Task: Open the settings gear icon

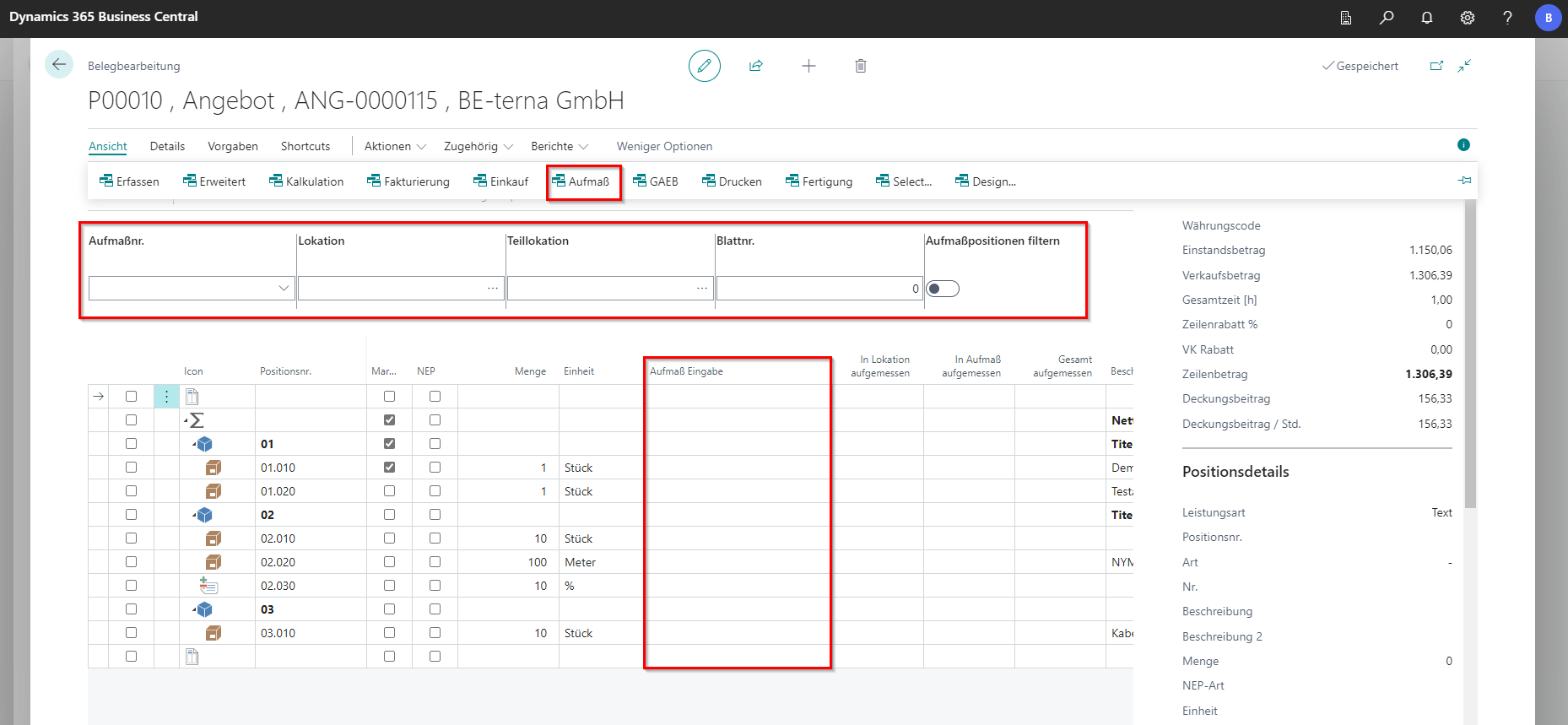Action: (x=1468, y=18)
